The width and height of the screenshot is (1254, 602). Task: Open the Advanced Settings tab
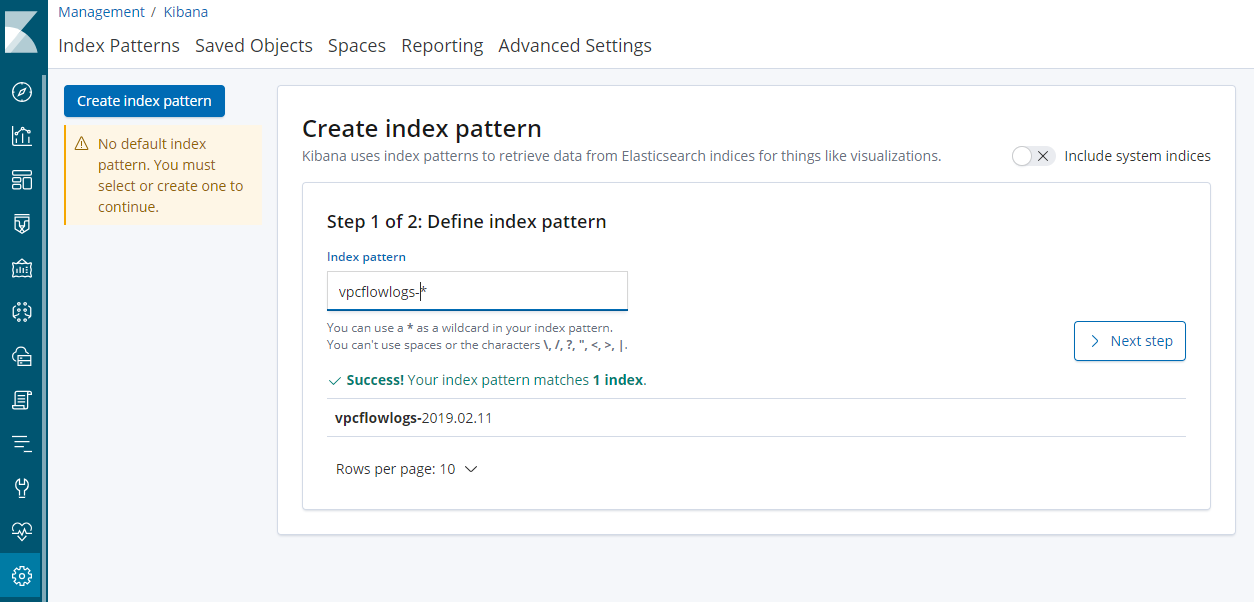tap(575, 46)
